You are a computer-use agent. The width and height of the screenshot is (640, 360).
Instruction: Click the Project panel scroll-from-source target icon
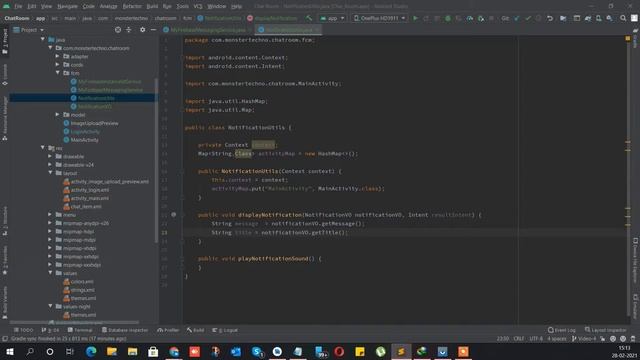point(118,30)
